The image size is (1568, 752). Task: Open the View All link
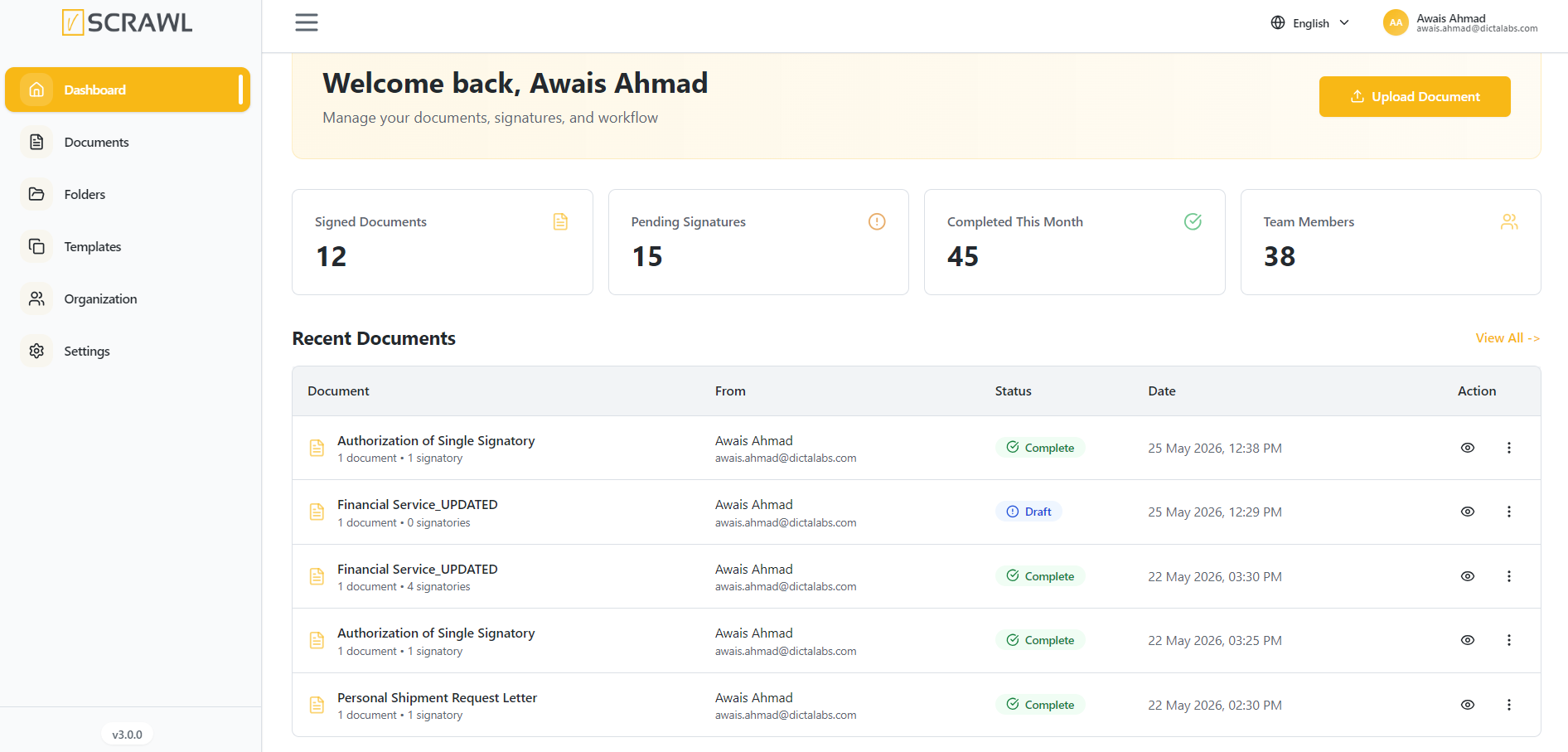1508,338
